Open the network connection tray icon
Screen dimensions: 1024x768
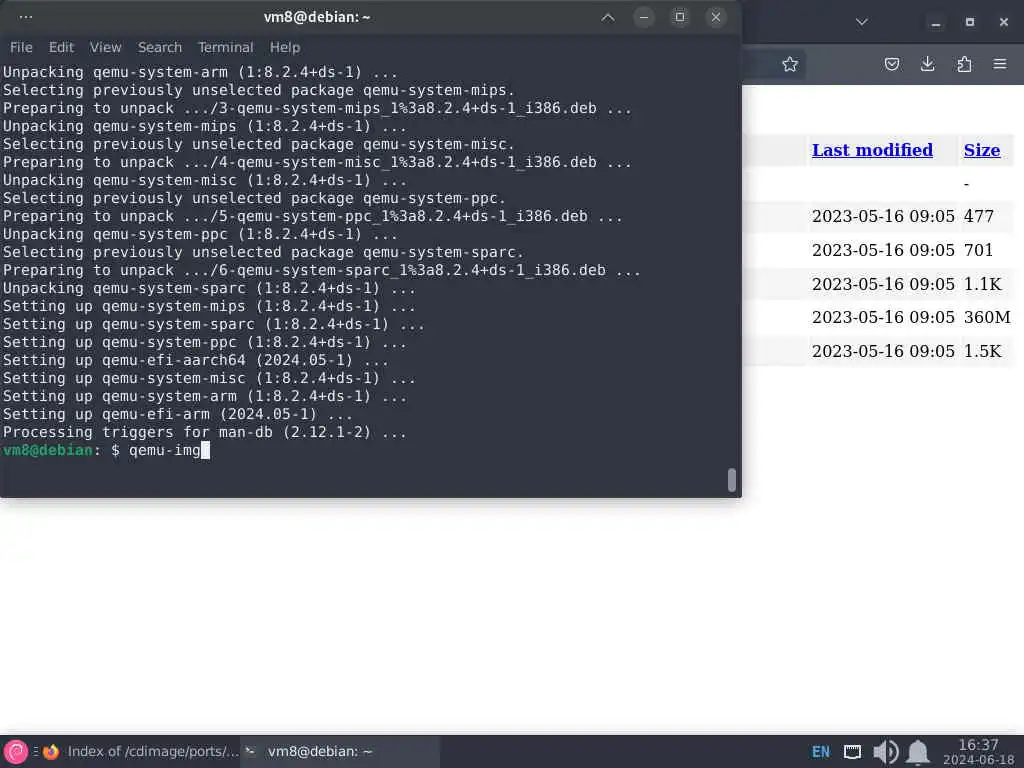[x=852, y=752]
